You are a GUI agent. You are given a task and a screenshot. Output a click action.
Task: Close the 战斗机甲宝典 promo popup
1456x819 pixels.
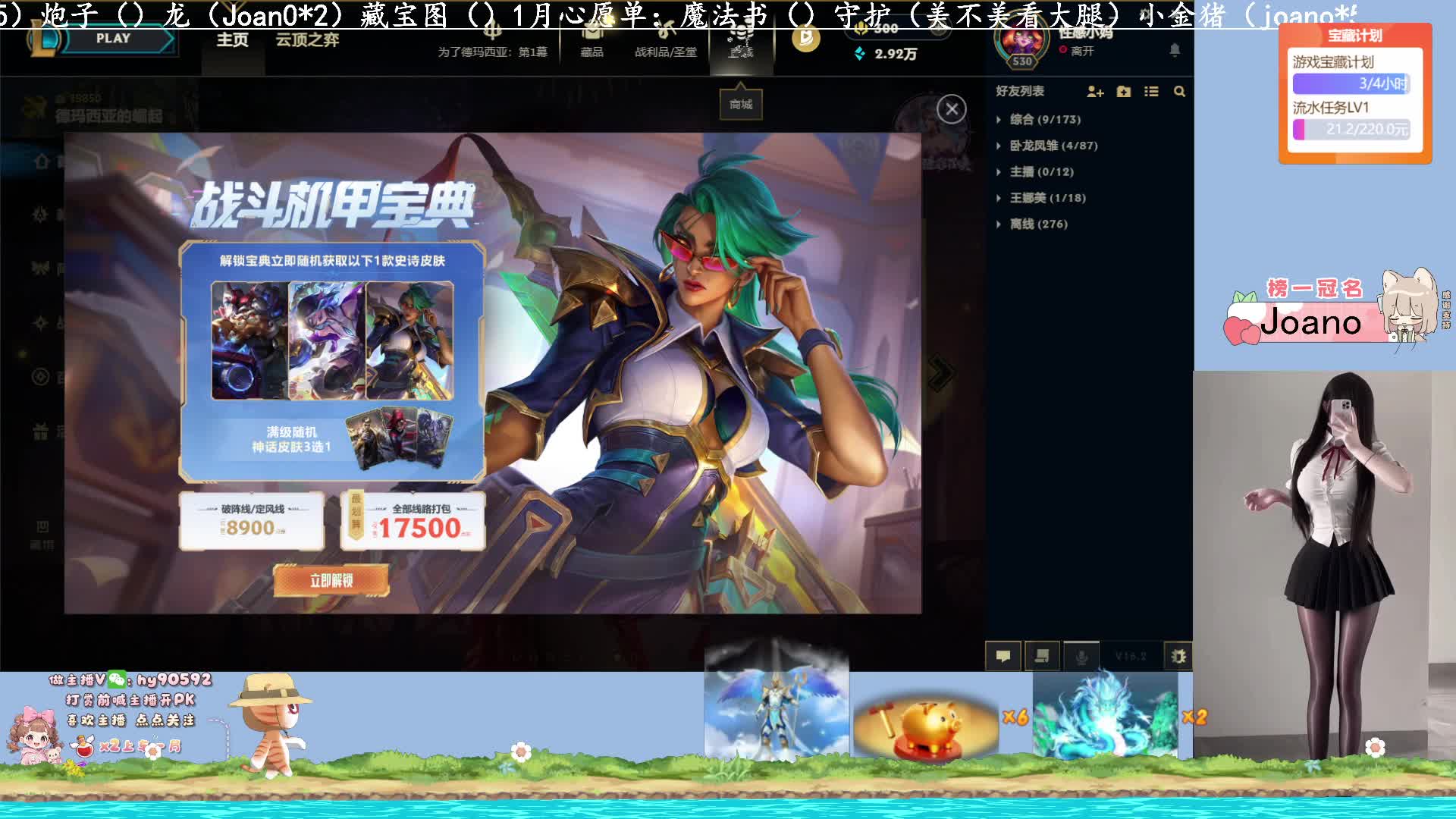tap(951, 109)
